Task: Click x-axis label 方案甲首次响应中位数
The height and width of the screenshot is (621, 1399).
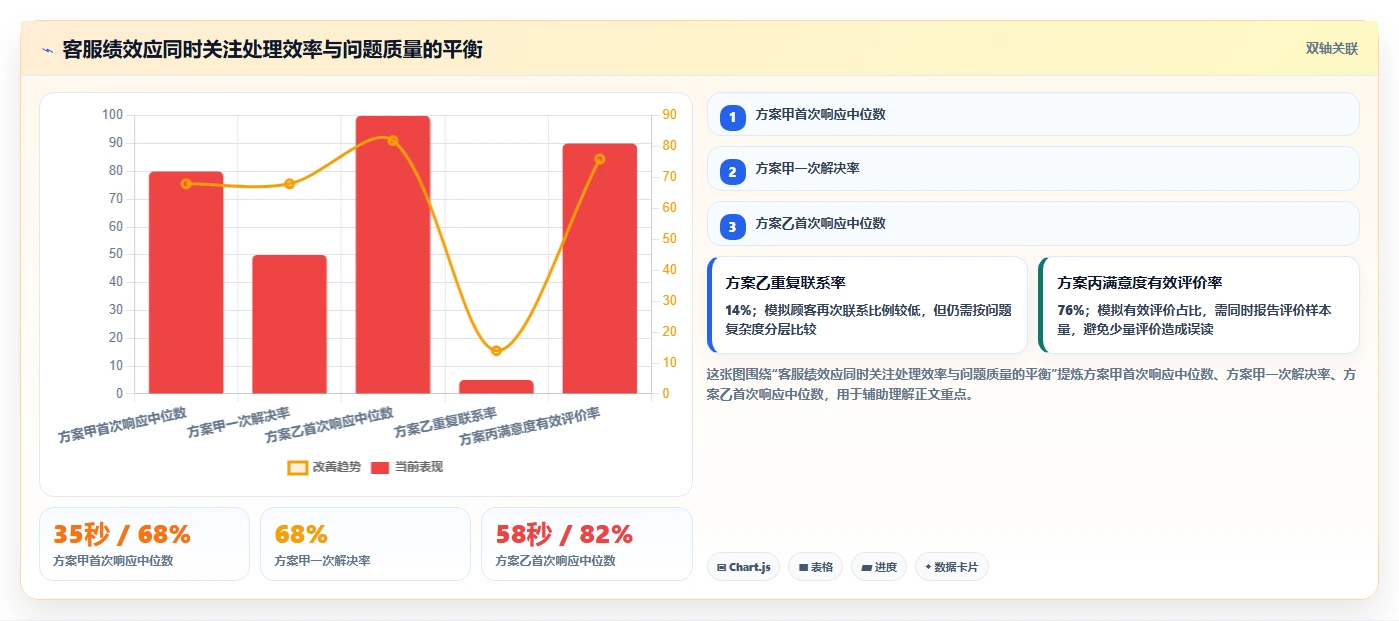Action: pyautogui.click(x=123, y=425)
